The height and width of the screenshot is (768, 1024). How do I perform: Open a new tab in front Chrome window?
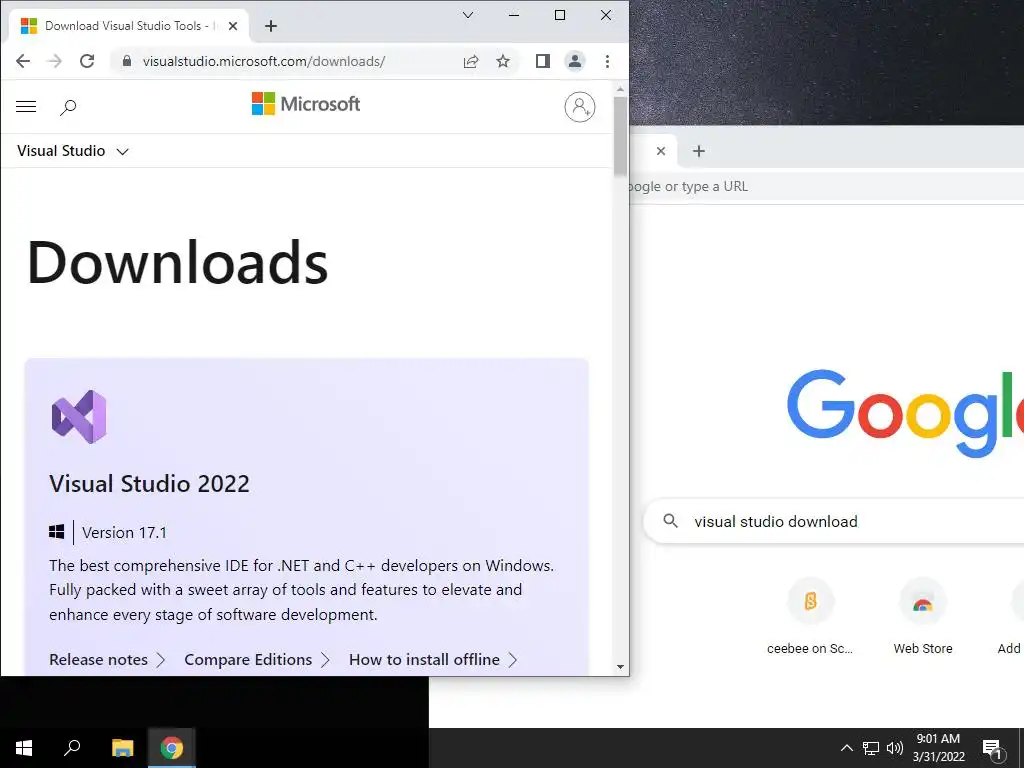click(x=271, y=26)
